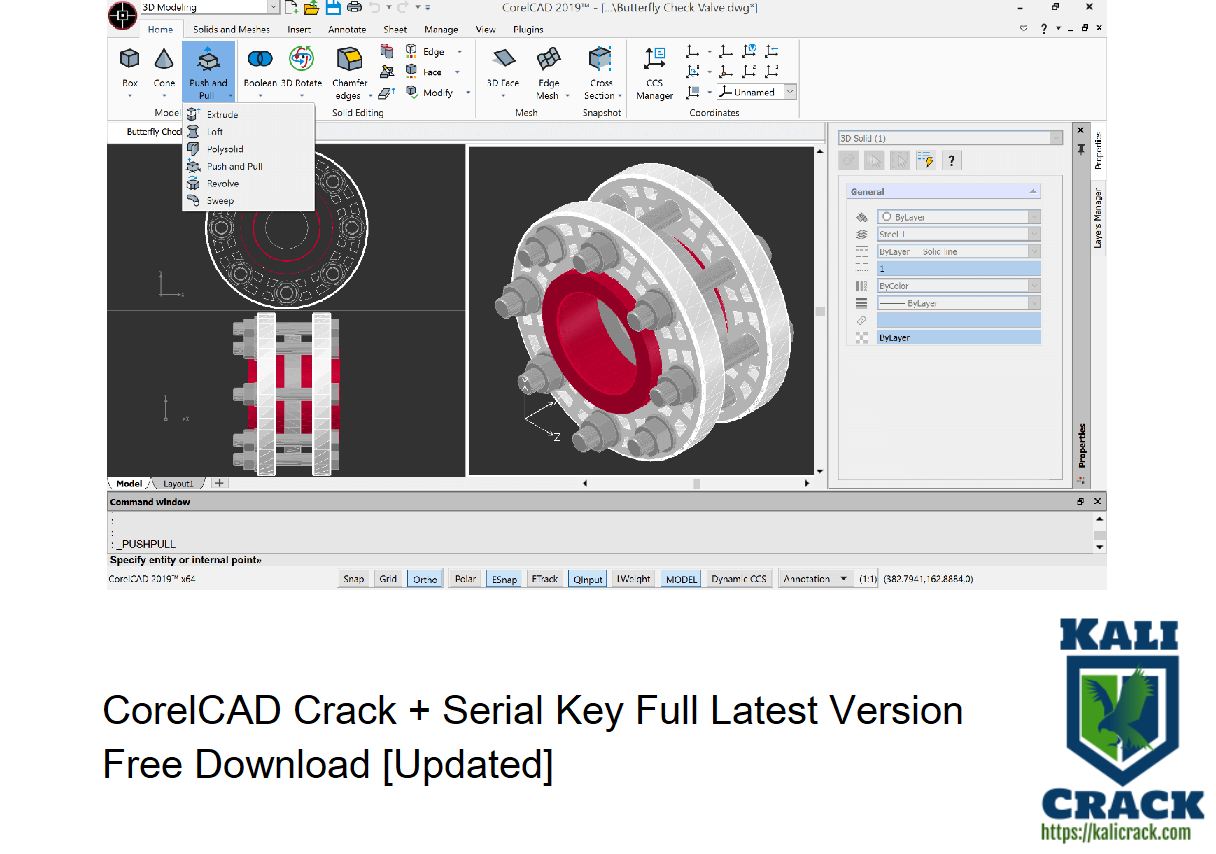Open the Manage ribbon tab
The image size is (1216, 854).
441,29
